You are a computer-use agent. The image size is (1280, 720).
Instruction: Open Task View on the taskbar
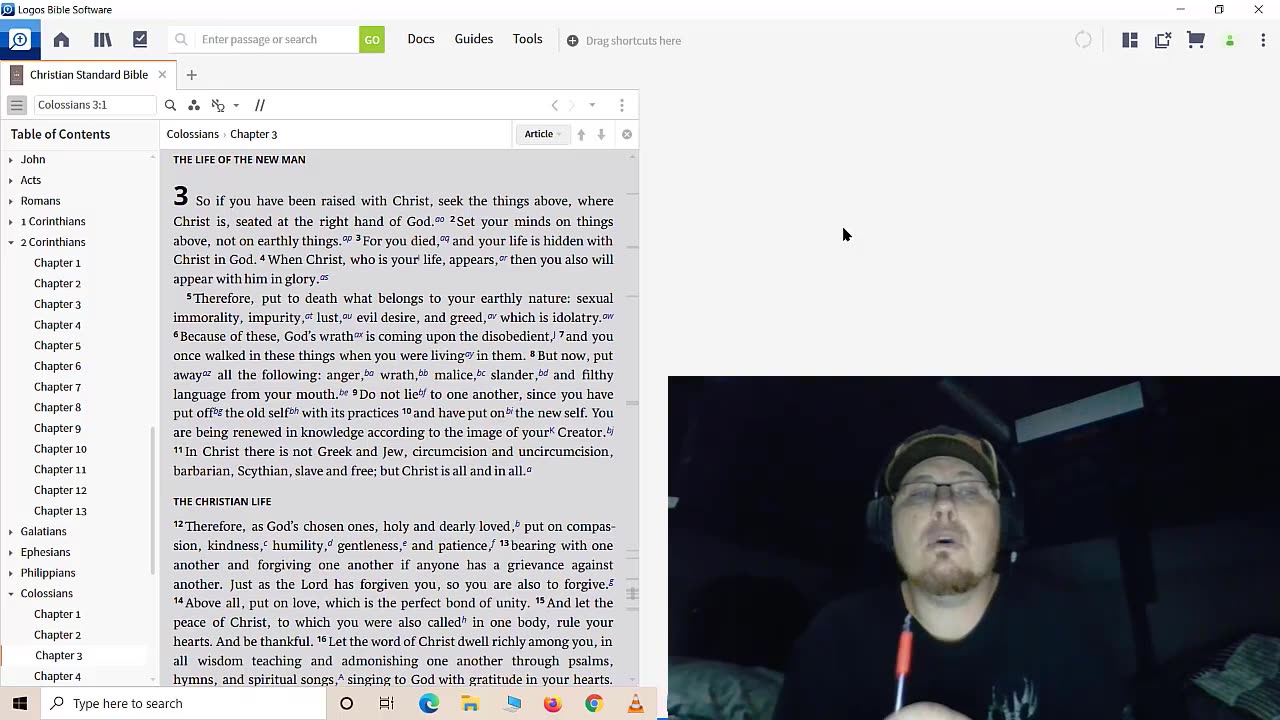386,703
